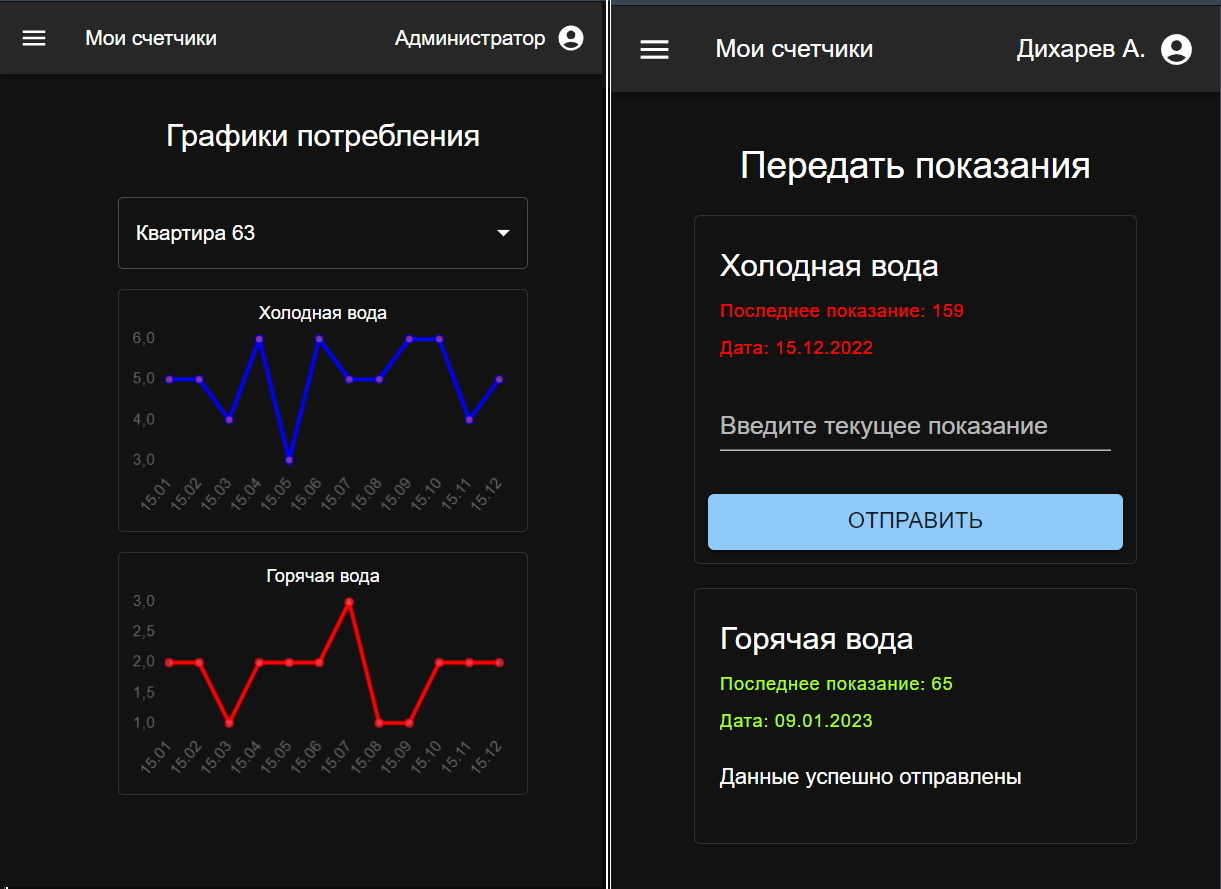Click Мои счетчики title in the Дихарев А. header

[x=794, y=49]
